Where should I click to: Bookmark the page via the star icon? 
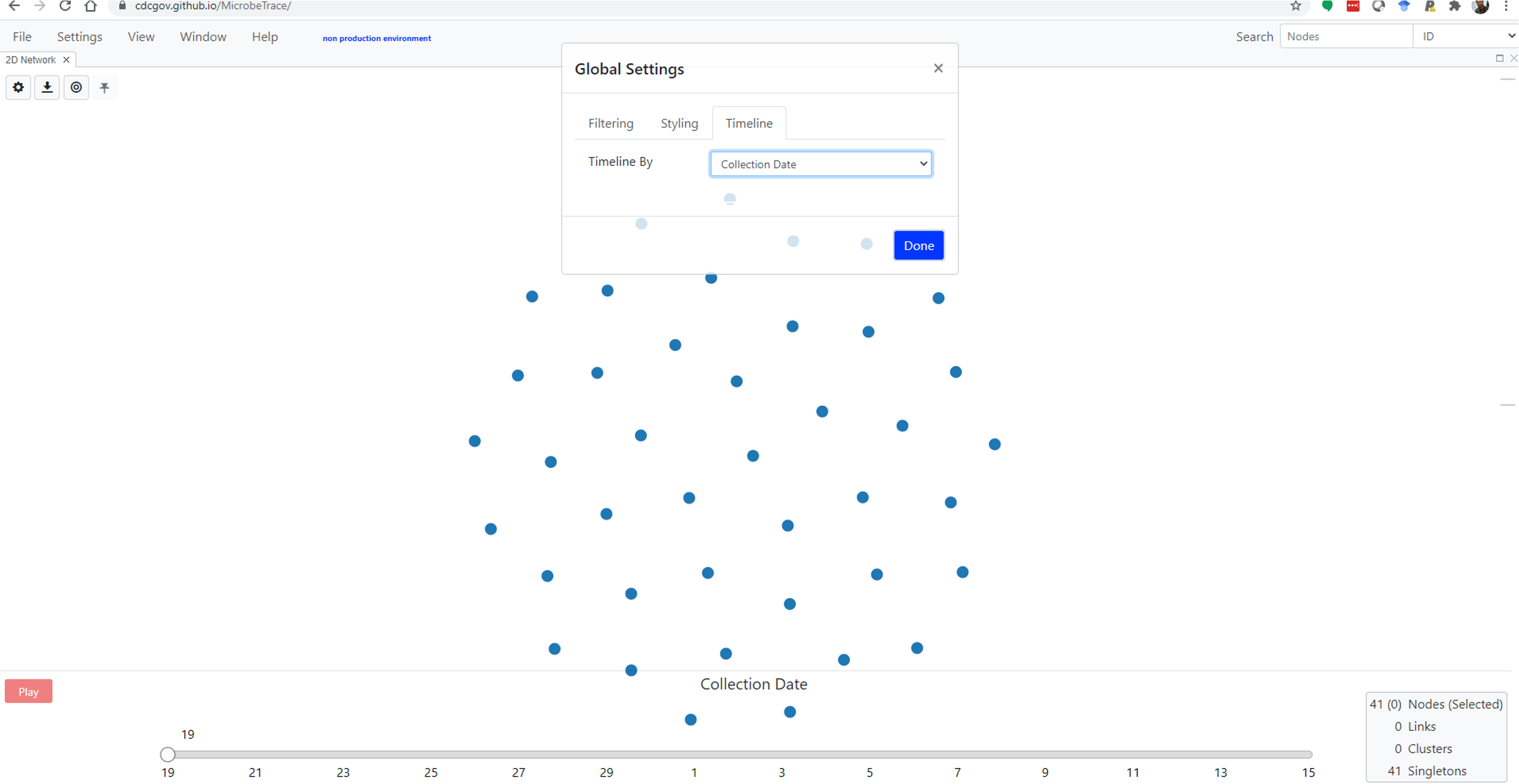coord(1295,6)
